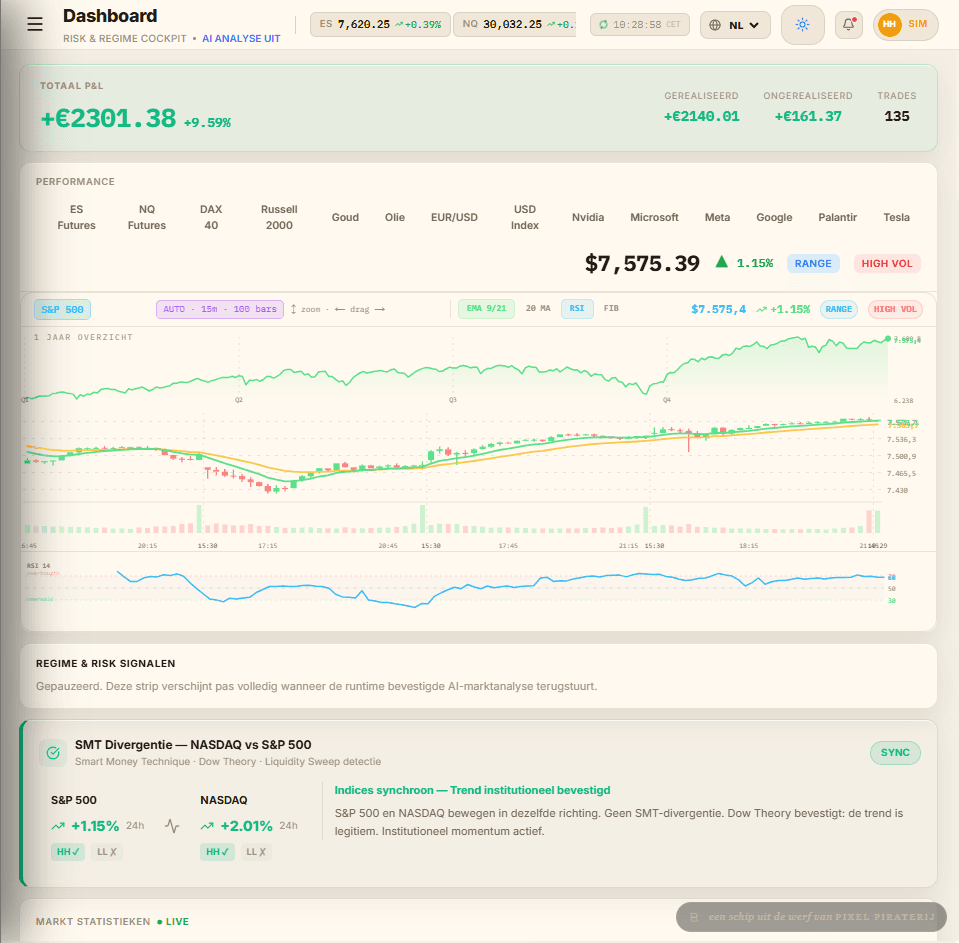This screenshot has width=959, height=943.
Task: Click the pulse icon between indices
Action: [x=172, y=826]
